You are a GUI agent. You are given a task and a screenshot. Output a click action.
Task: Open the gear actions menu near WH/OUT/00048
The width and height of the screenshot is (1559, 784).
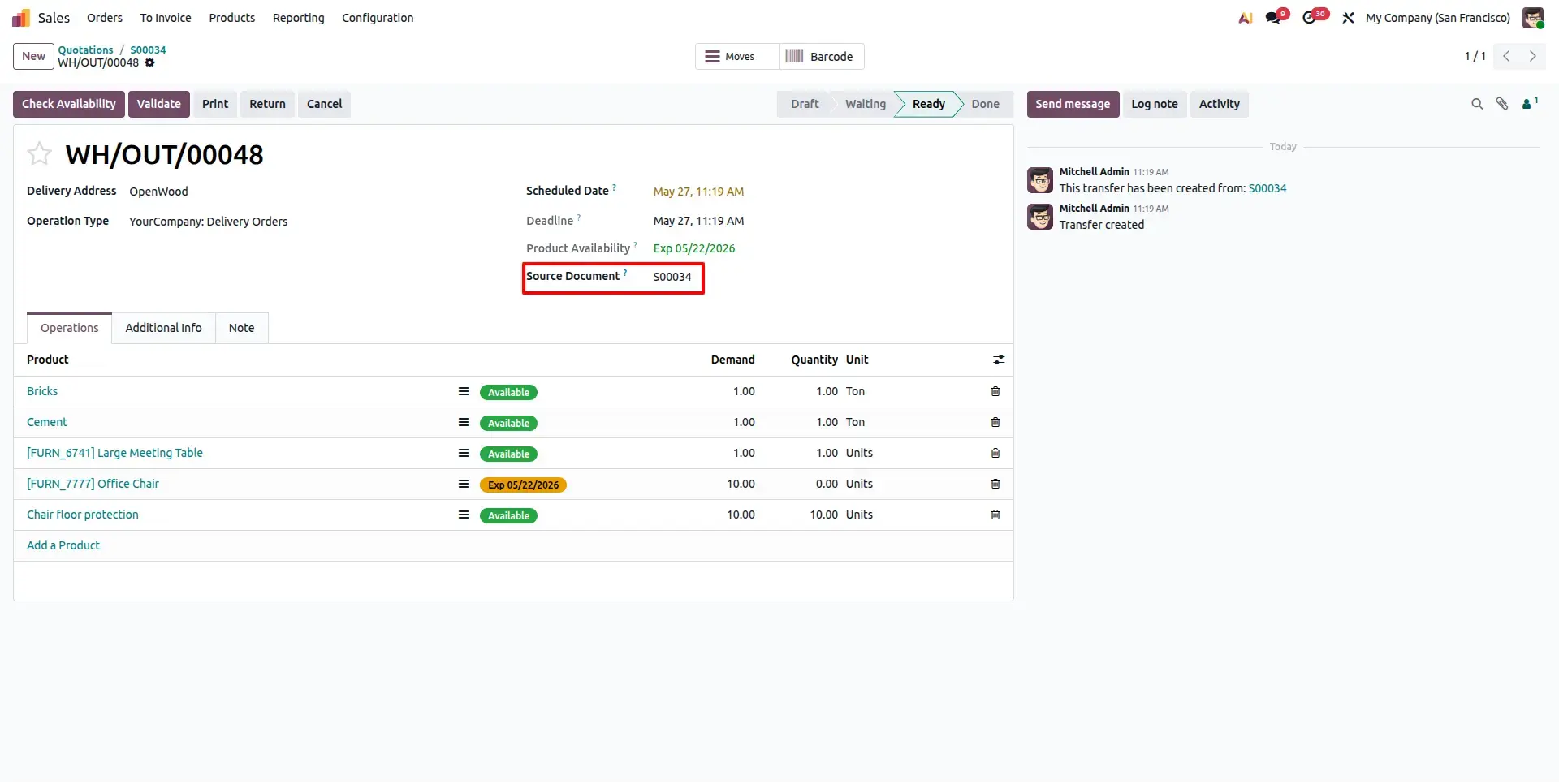coord(149,63)
